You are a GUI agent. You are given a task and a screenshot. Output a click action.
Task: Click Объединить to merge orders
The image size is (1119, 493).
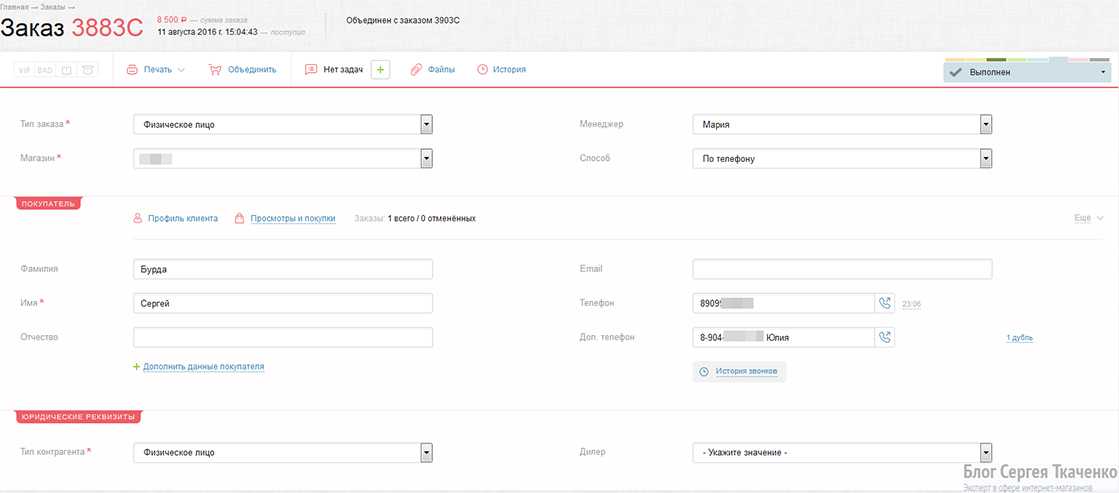coord(242,70)
